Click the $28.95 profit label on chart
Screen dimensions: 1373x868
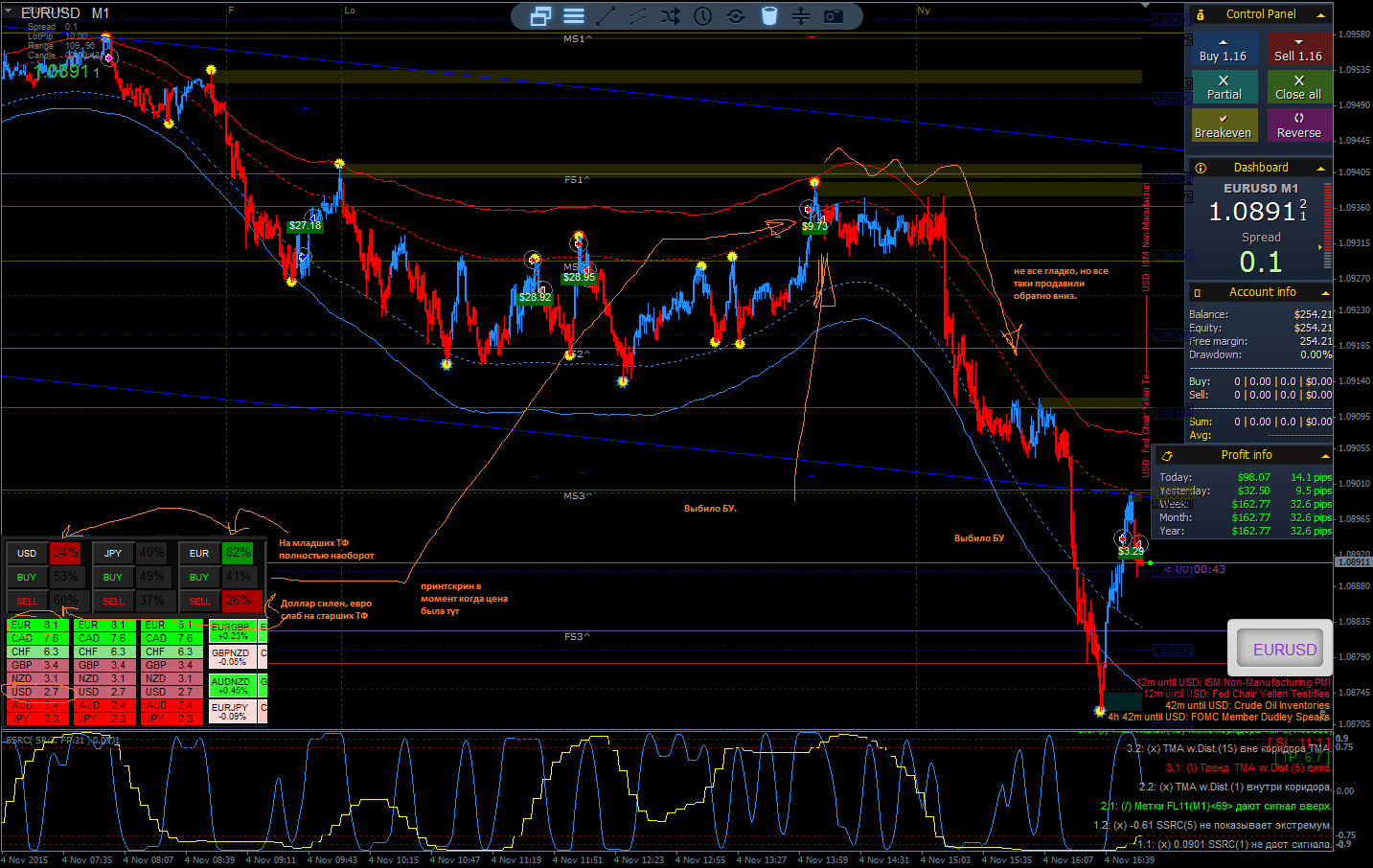click(x=580, y=278)
